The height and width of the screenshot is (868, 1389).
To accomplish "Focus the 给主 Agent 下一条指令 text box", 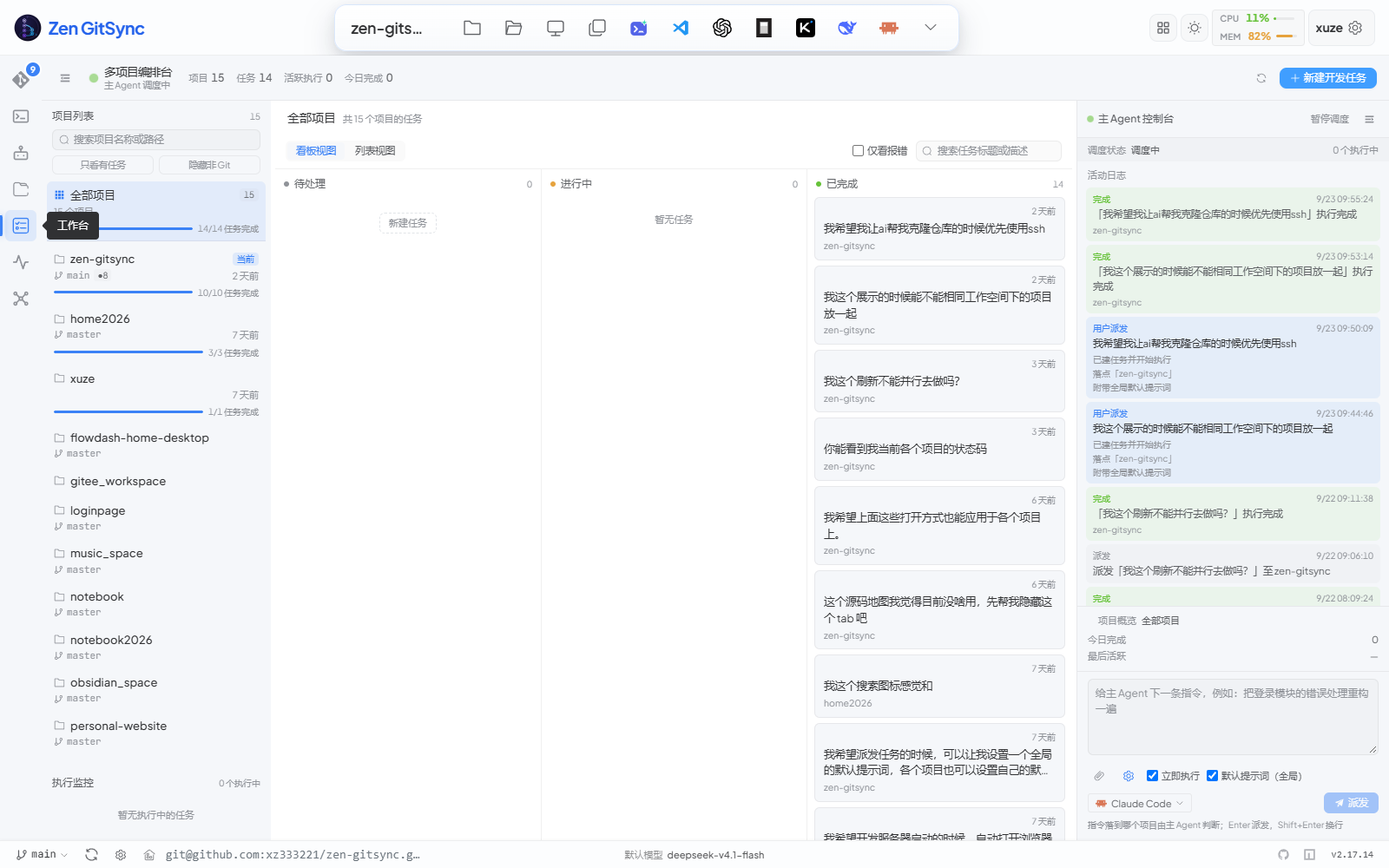I will point(1233,717).
